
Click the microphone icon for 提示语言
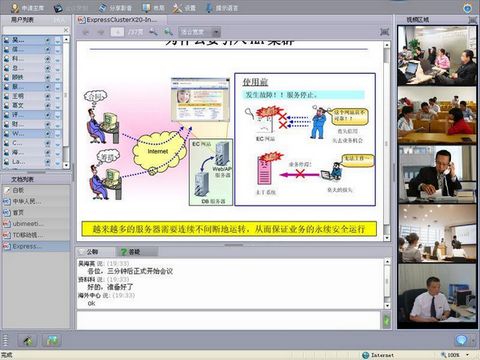[x=209, y=8]
